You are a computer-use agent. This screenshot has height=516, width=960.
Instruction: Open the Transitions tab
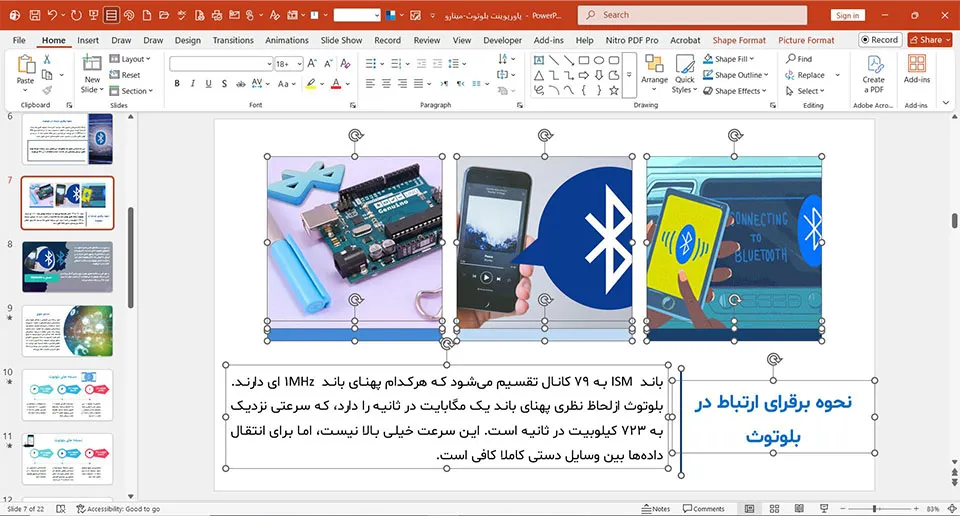233,40
